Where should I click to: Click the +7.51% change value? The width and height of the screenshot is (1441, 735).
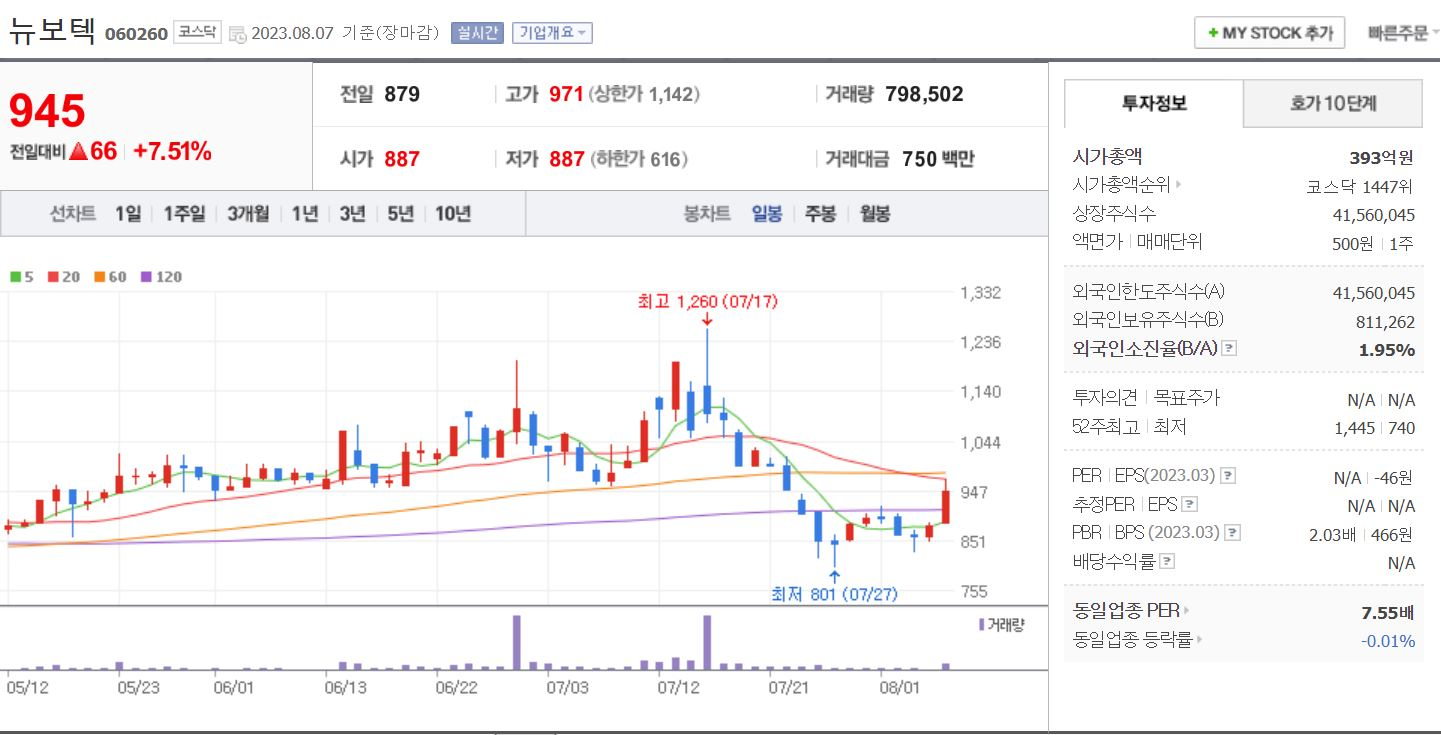[172, 152]
